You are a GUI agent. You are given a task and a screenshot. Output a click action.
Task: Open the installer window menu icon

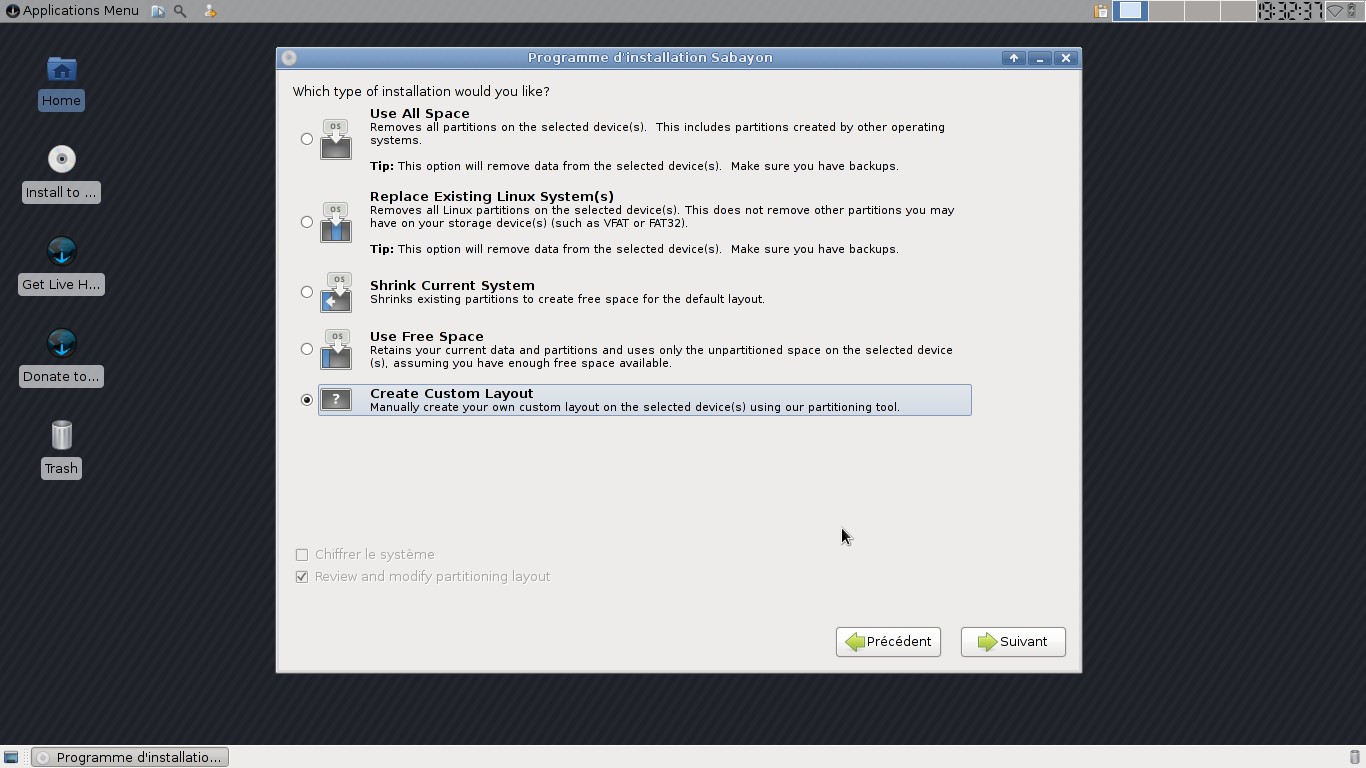[289, 58]
